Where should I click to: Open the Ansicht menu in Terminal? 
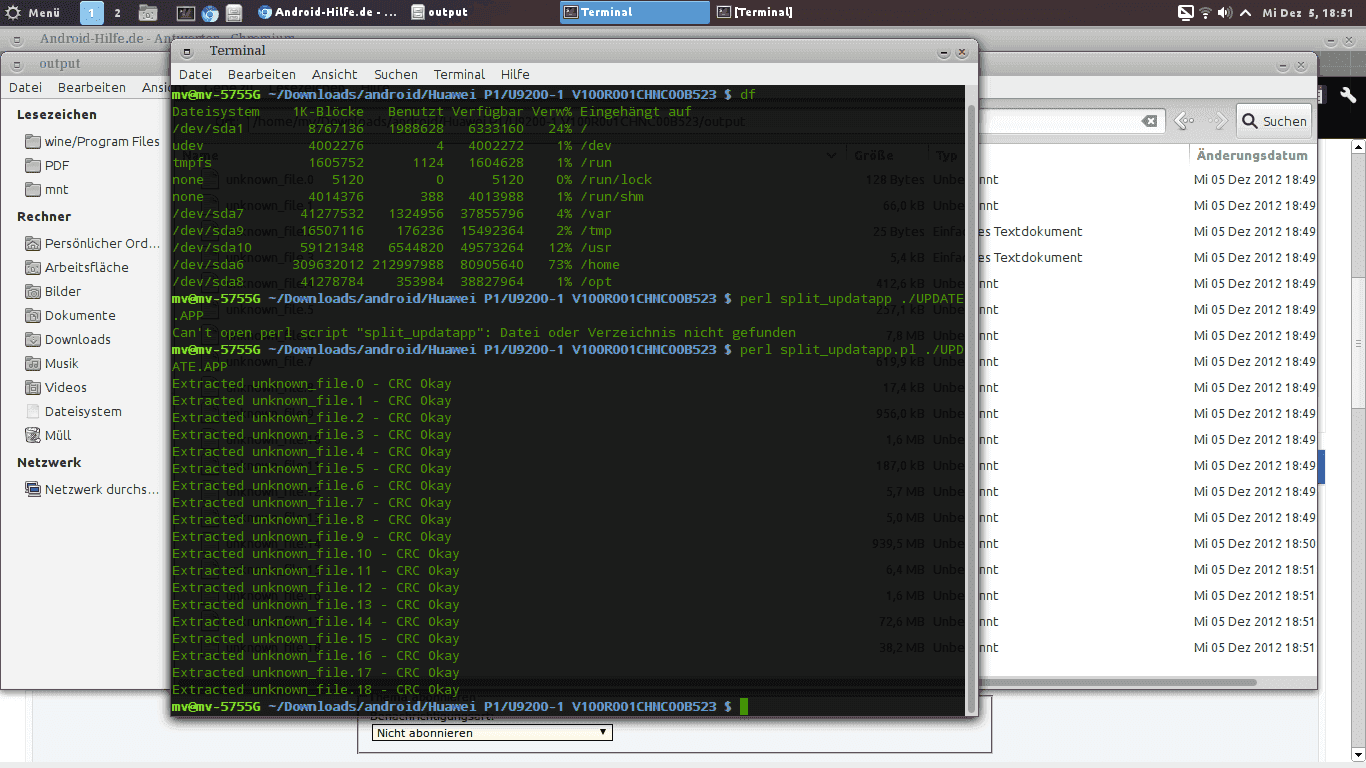click(x=334, y=74)
